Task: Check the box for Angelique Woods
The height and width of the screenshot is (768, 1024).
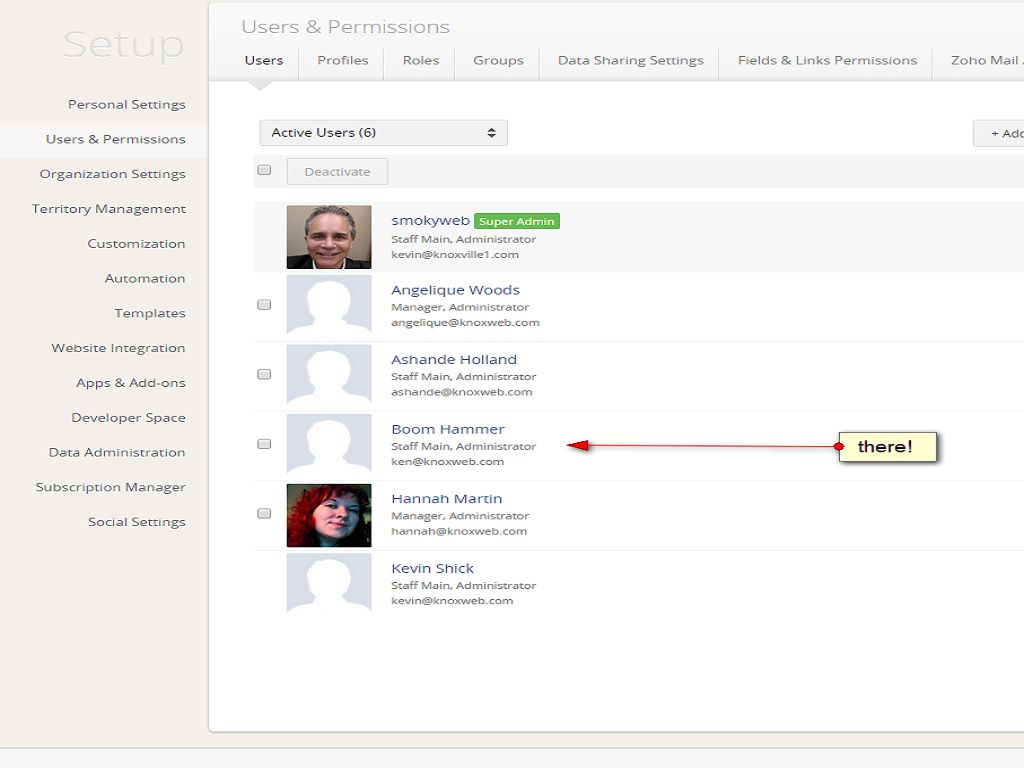Action: tap(264, 305)
